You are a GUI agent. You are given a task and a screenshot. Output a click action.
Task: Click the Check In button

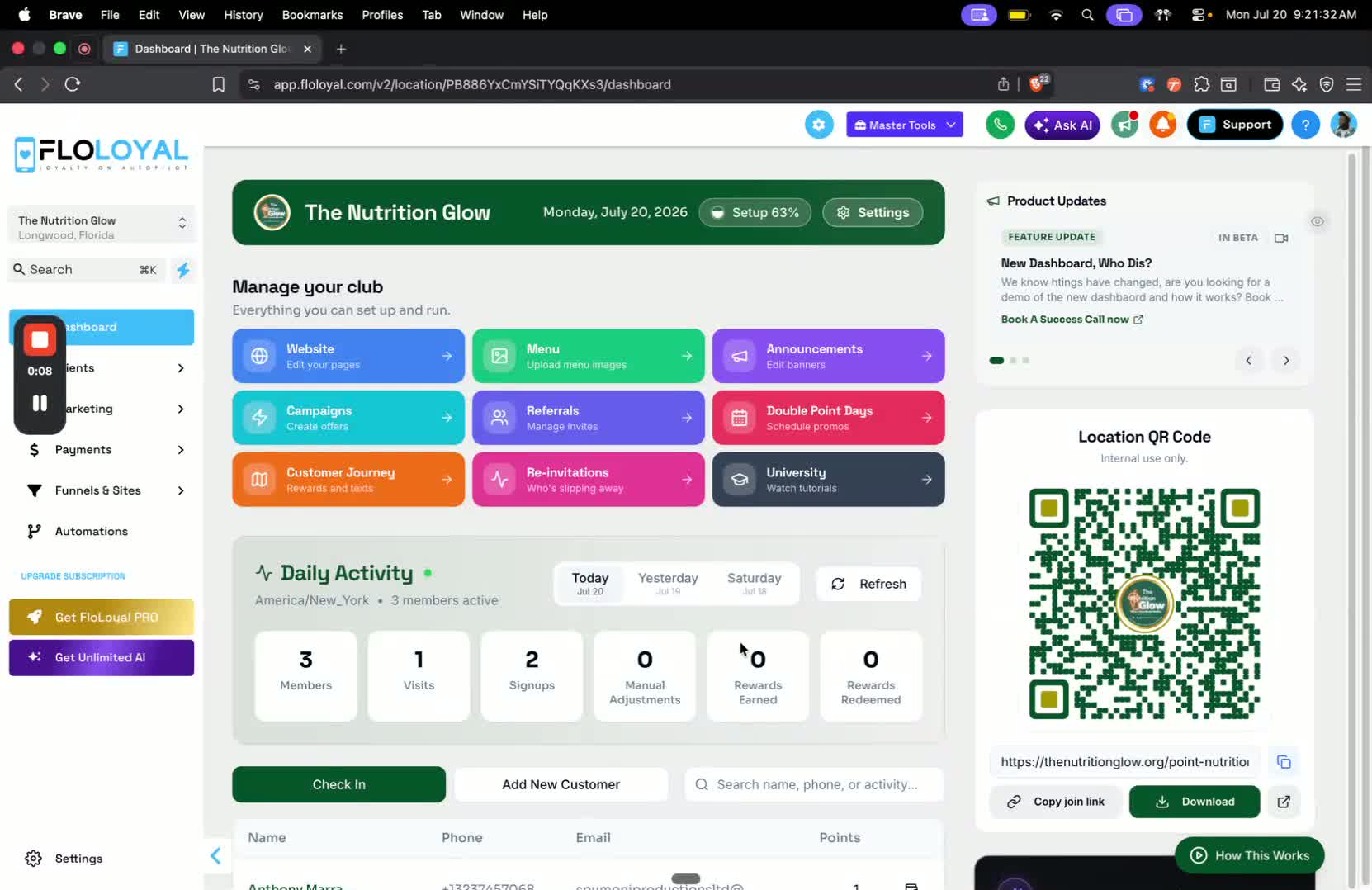pos(338,784)
